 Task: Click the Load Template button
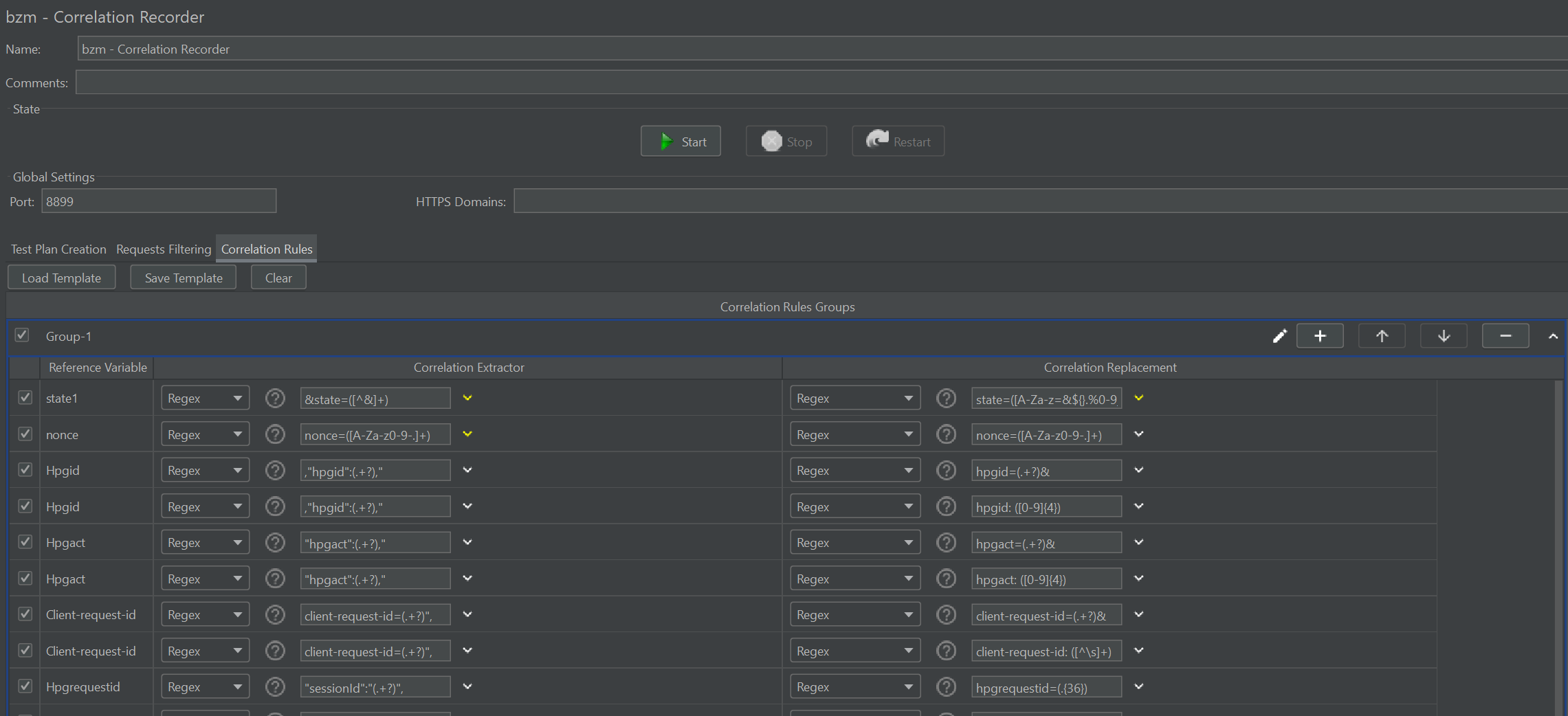pos(61,278)
